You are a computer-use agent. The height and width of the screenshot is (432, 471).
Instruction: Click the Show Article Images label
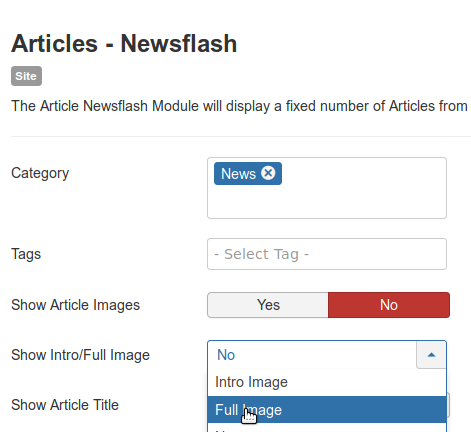(75, 305)
